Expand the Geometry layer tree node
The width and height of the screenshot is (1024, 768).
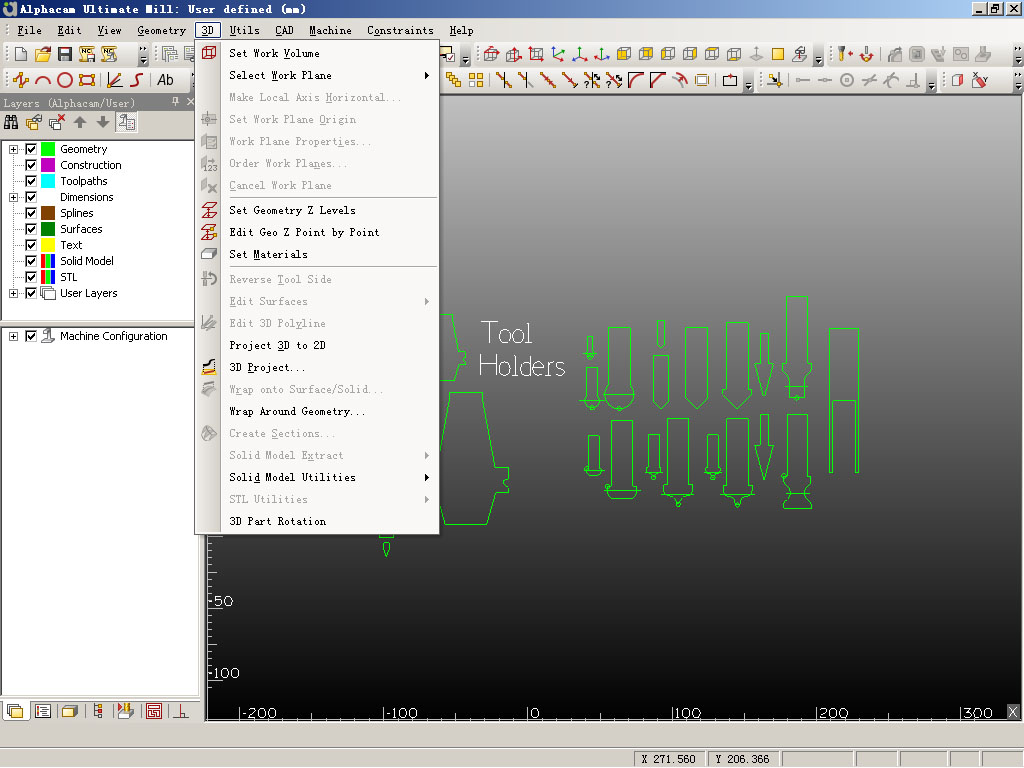(13, 150)
